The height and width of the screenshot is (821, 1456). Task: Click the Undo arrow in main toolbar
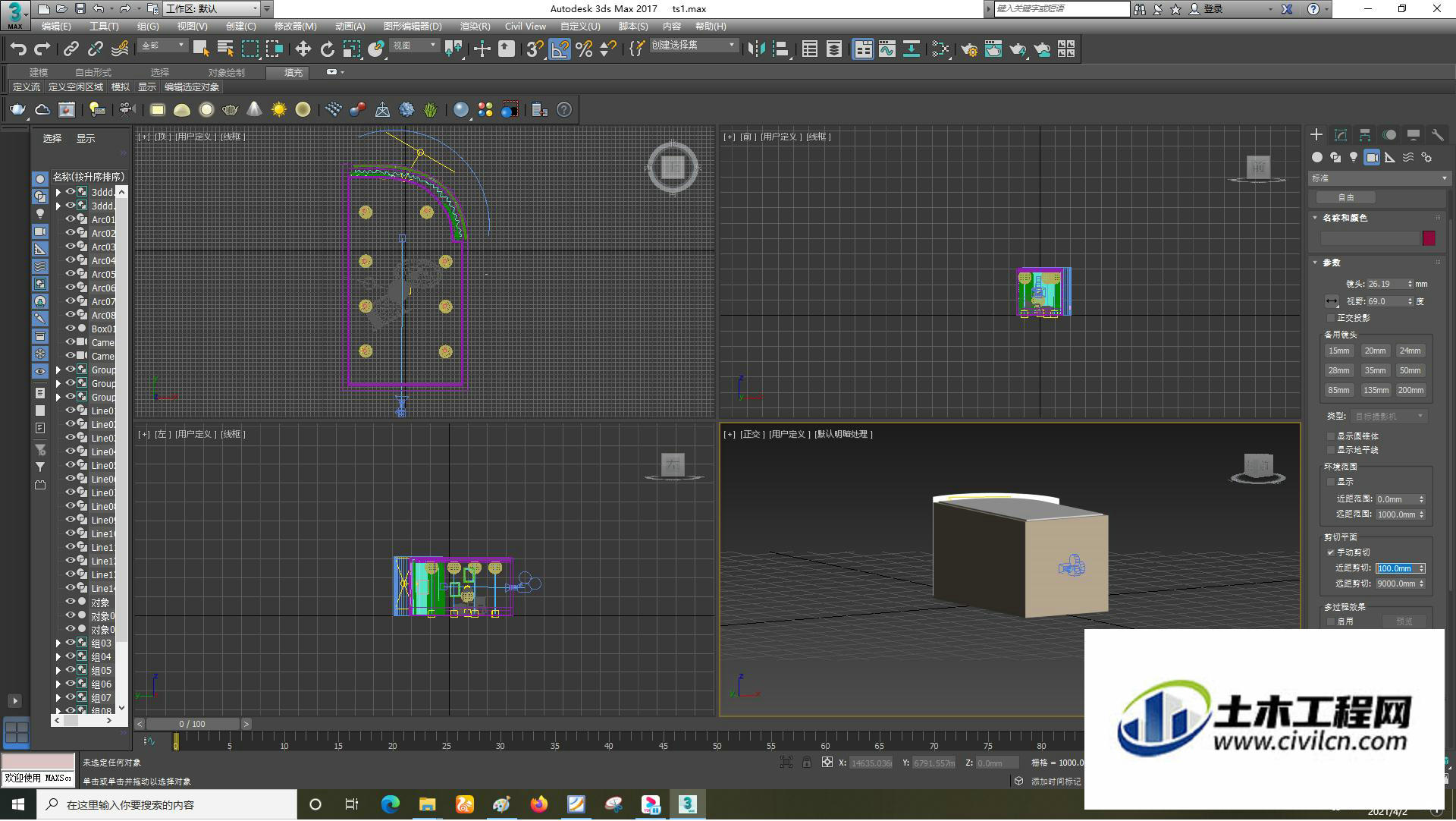[18, 49]
